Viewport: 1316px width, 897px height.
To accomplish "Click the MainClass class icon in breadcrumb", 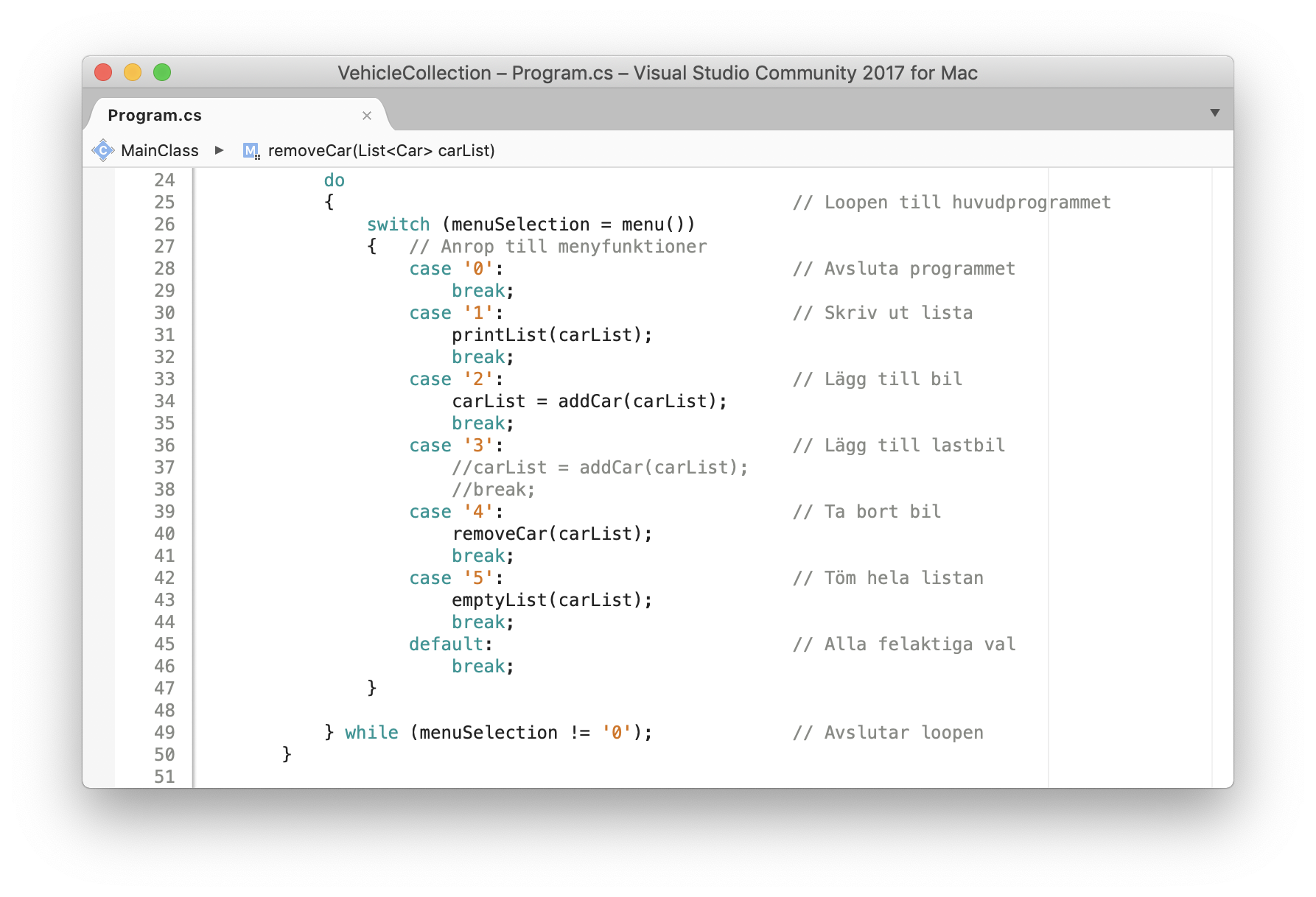I will point(103,150).
